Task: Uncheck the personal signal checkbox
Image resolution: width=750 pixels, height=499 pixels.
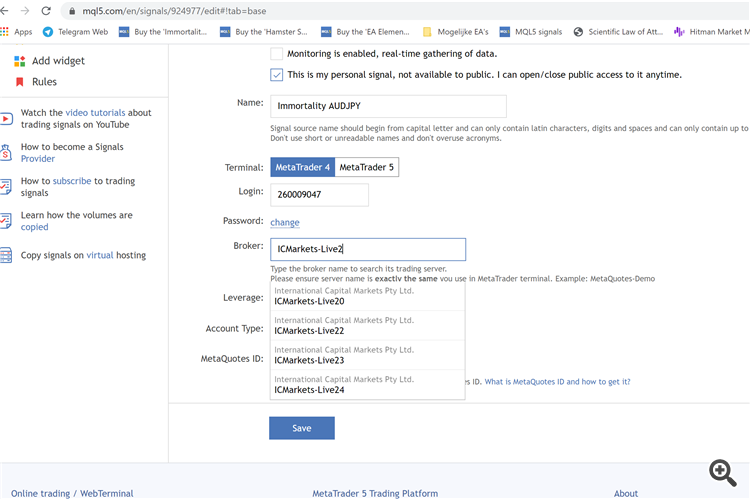Action: (x=276, y=75)
